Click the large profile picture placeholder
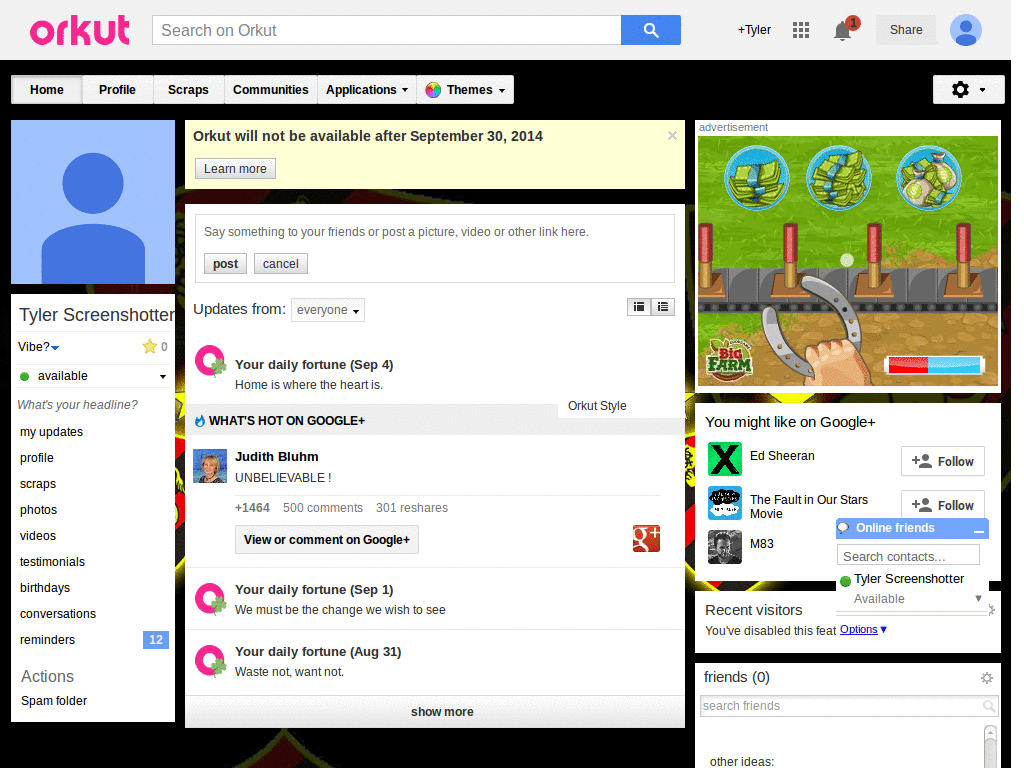 click(x=93, y=202)
